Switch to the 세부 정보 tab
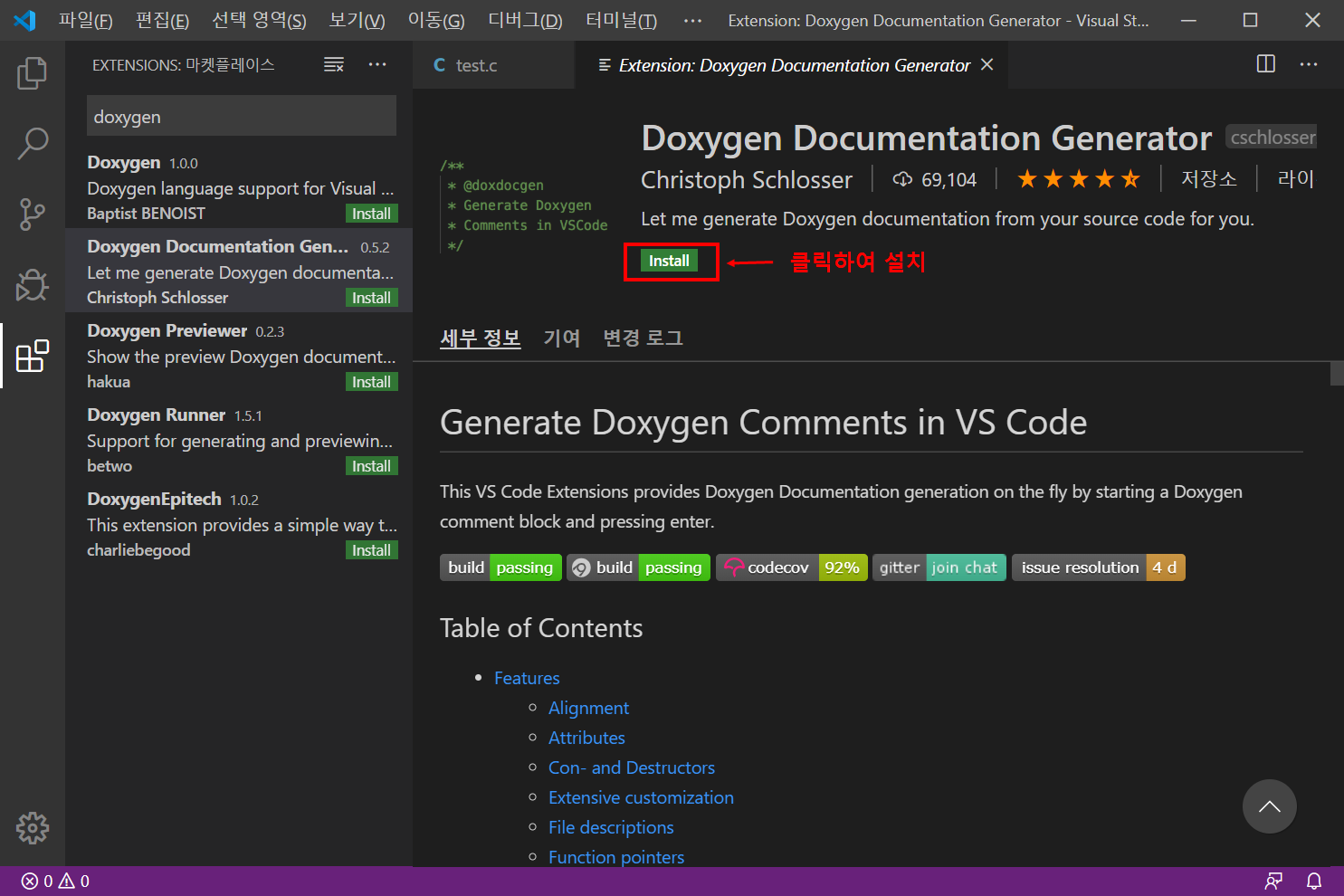The width and height of the screenshot is (1344, 896). 481,338
